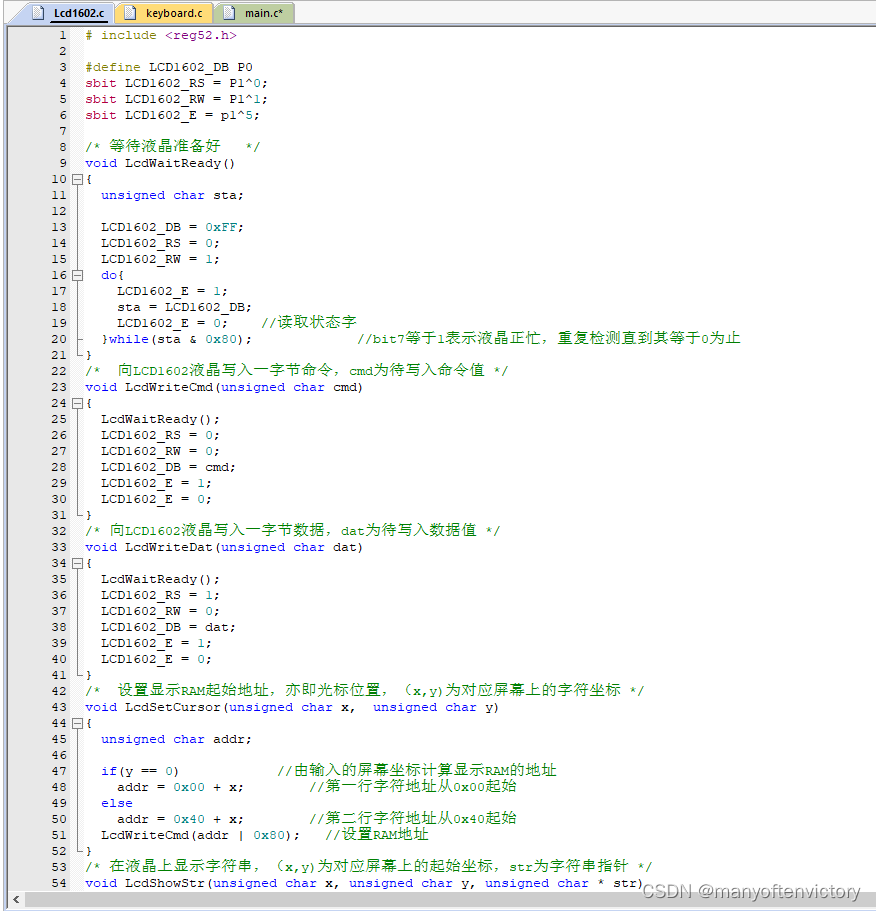Click on 'addr = 0x00 + x;'
This screenshot has height=911, width=876.
[180, 787]
